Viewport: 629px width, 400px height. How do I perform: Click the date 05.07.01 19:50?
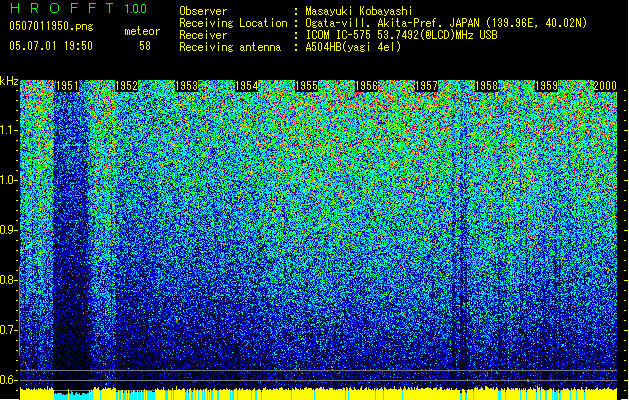[x=51, y=45]
